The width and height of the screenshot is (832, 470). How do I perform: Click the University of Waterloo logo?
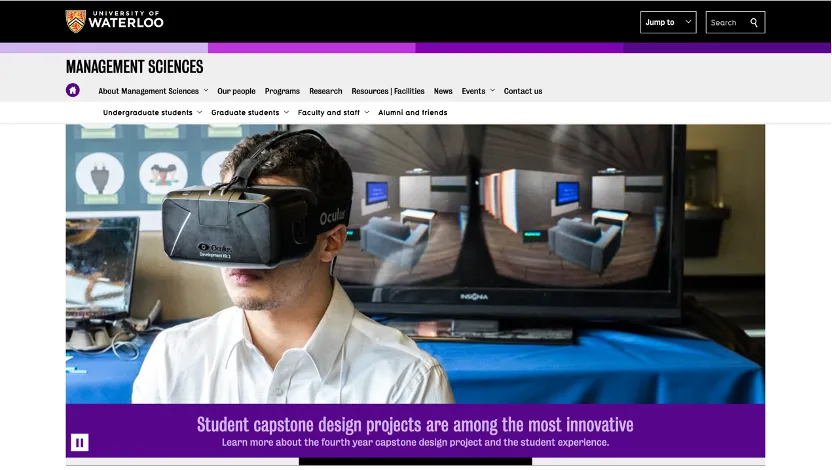coord(114,21)
